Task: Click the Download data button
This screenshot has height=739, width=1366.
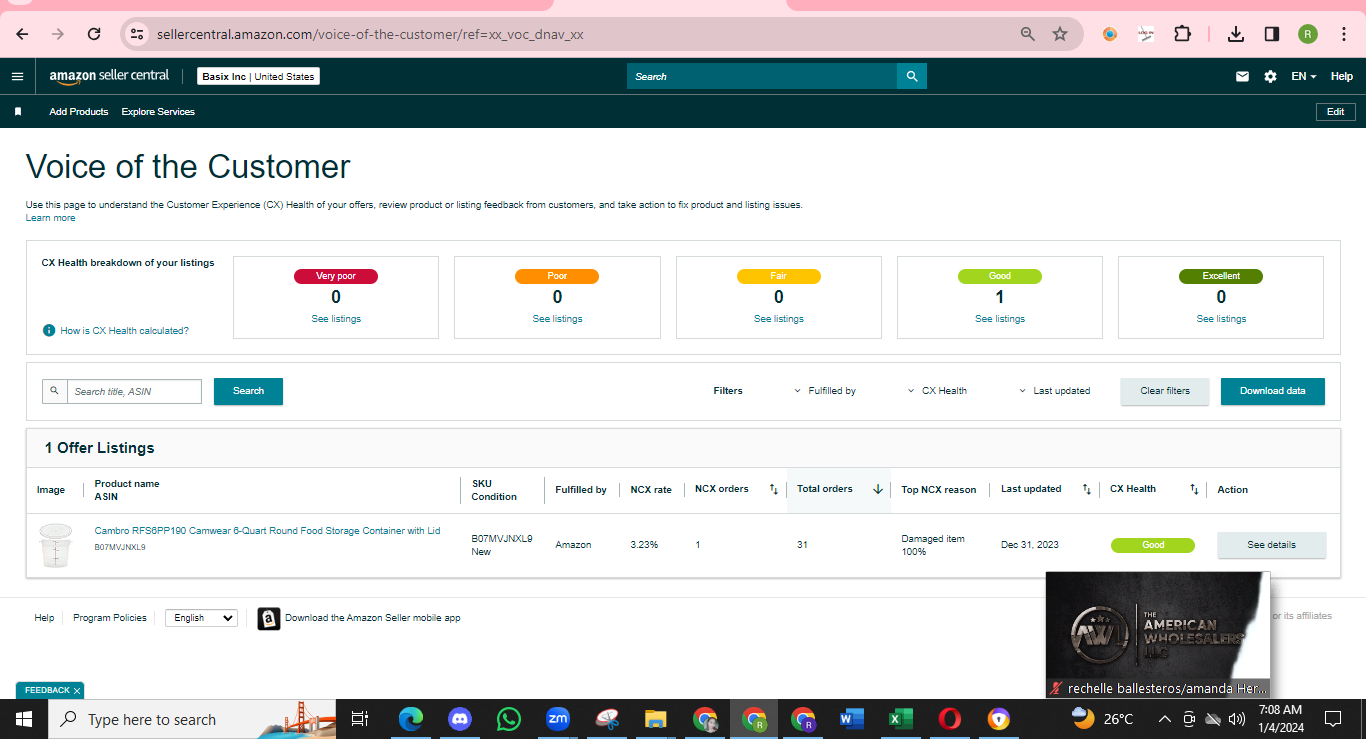Action: click(x=1273, y=391)
